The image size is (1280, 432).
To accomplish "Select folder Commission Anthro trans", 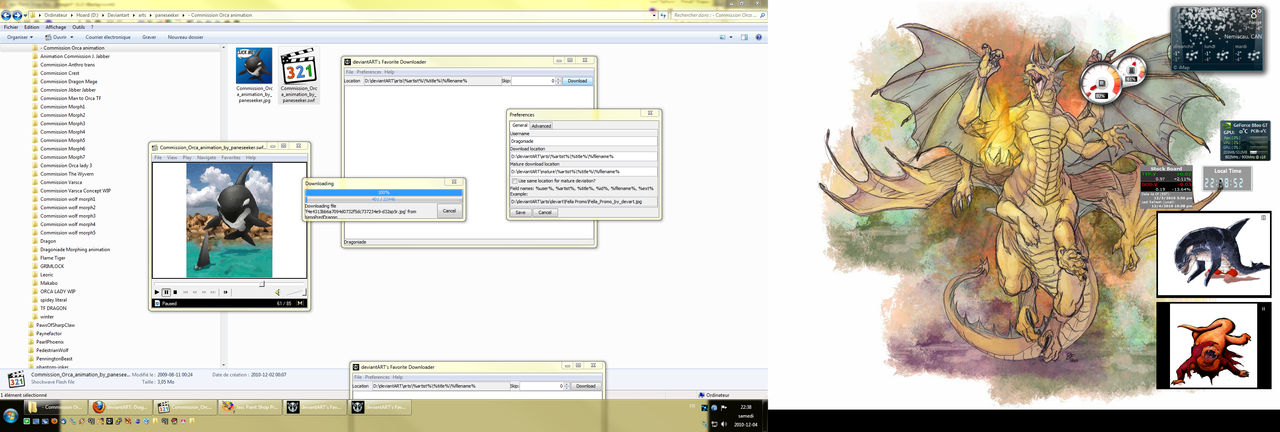I will 66,65.
